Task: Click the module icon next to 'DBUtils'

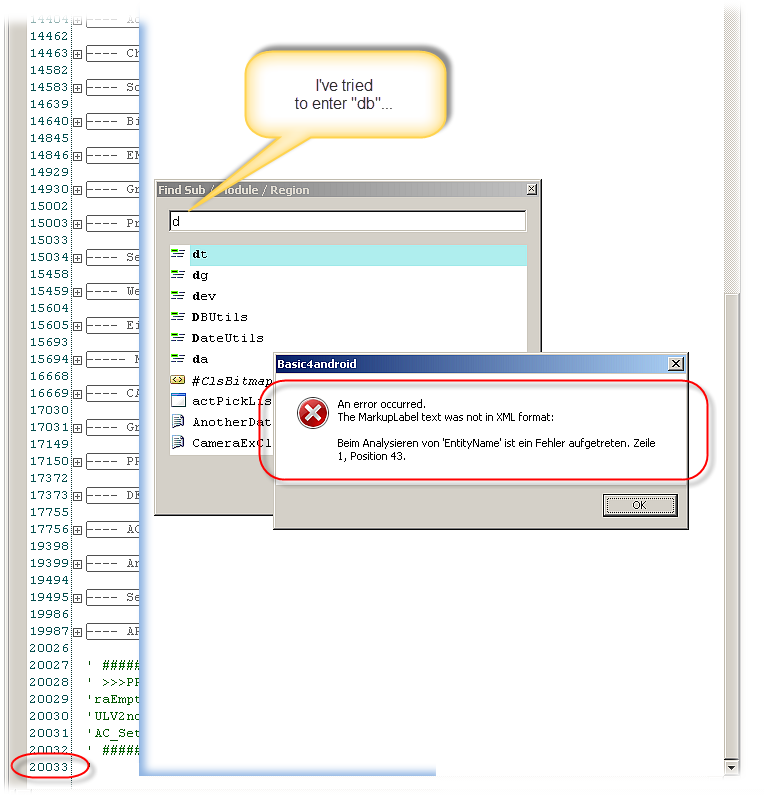Action: 178,316
